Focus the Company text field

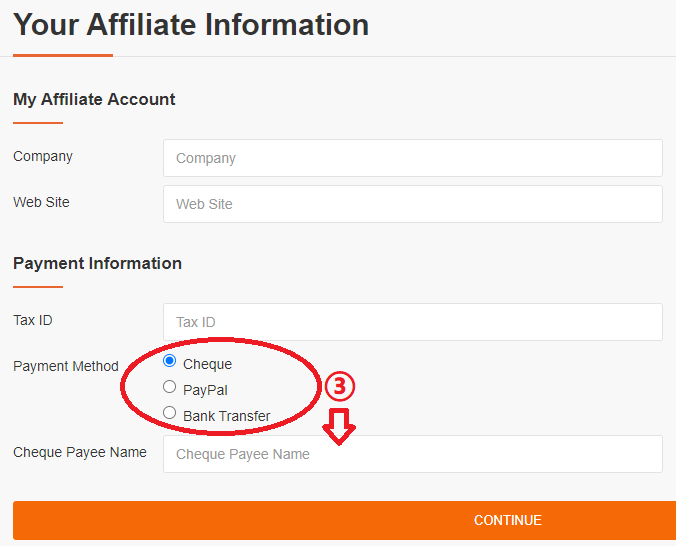(x=413, y=158)
